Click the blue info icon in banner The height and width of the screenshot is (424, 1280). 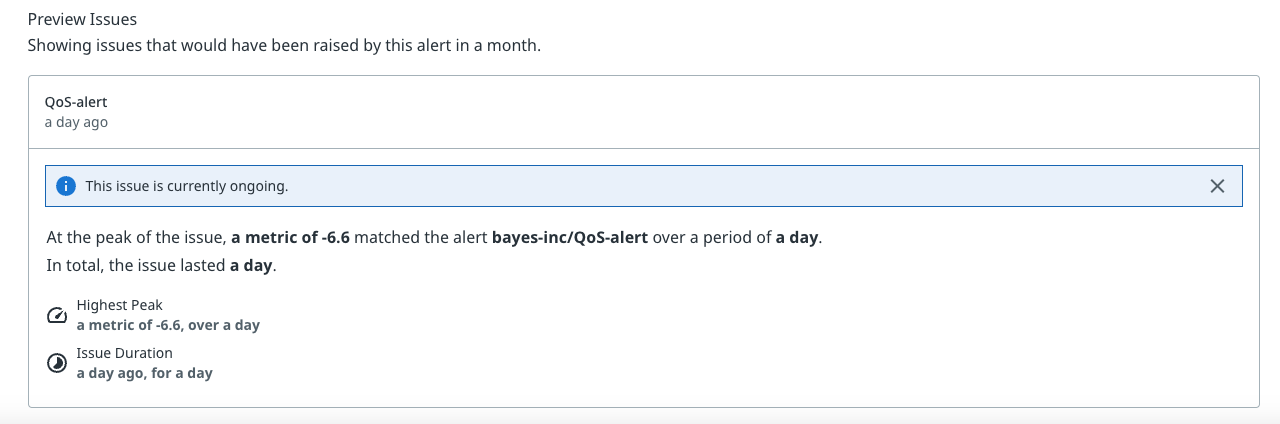66,186
